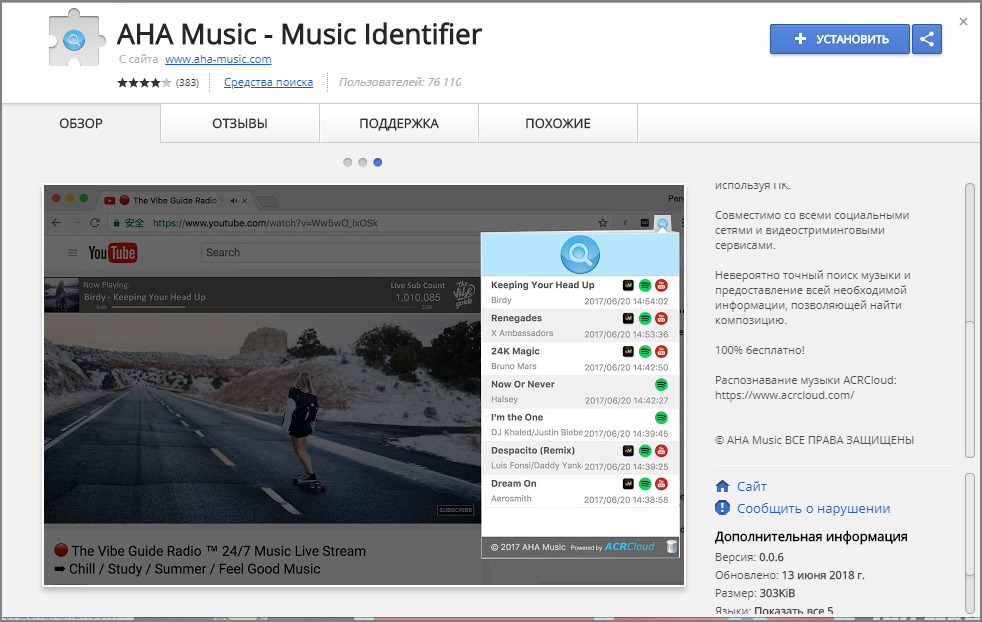Click the YouTube icon for Dream On
The image size is (982, 622).
coord(661,484)
